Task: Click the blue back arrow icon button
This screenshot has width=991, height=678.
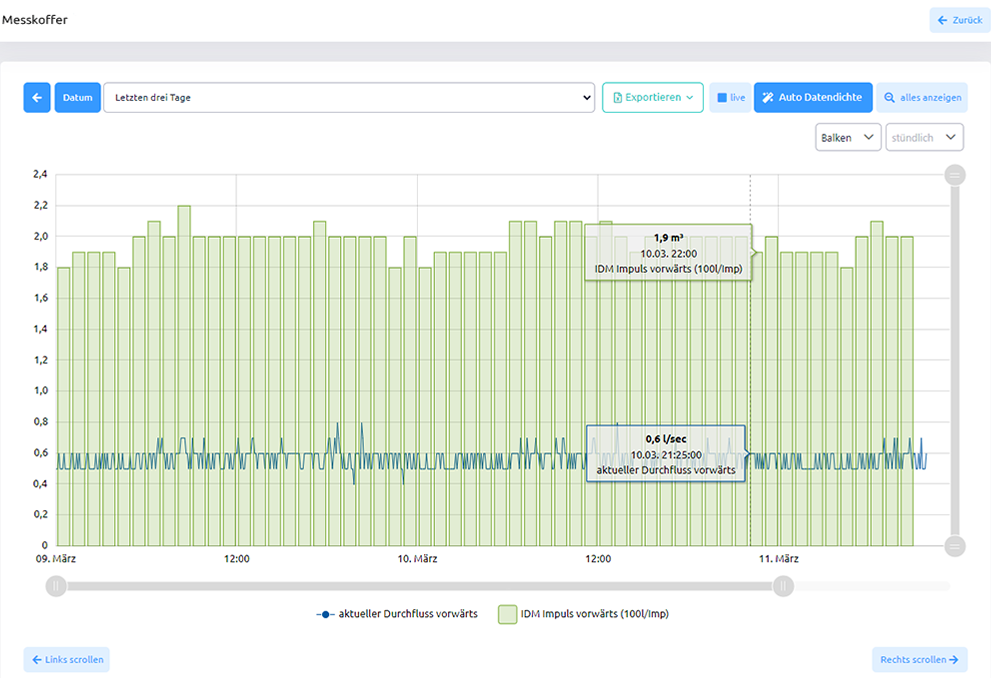Action: [x=37, y=98]
